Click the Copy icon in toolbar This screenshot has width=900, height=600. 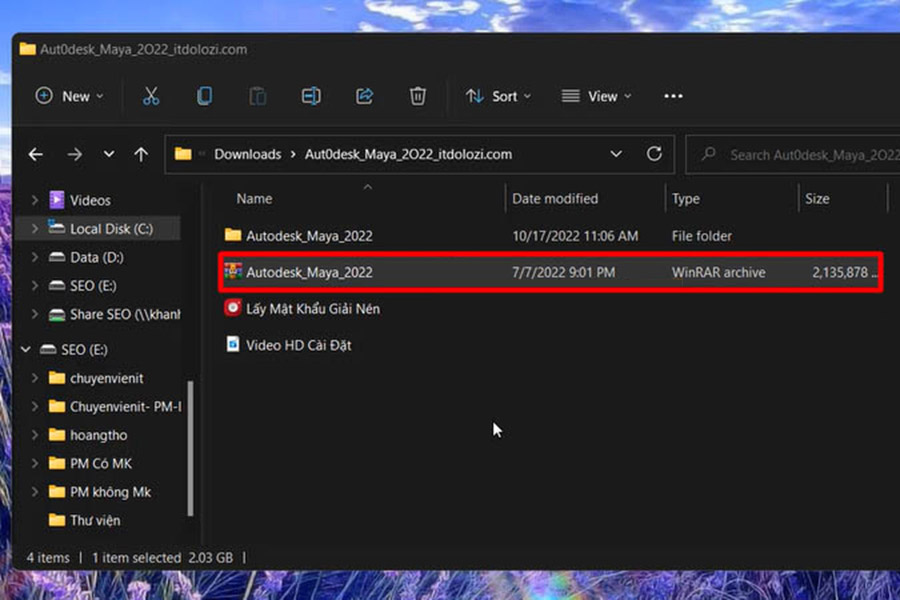coord(204,96)
